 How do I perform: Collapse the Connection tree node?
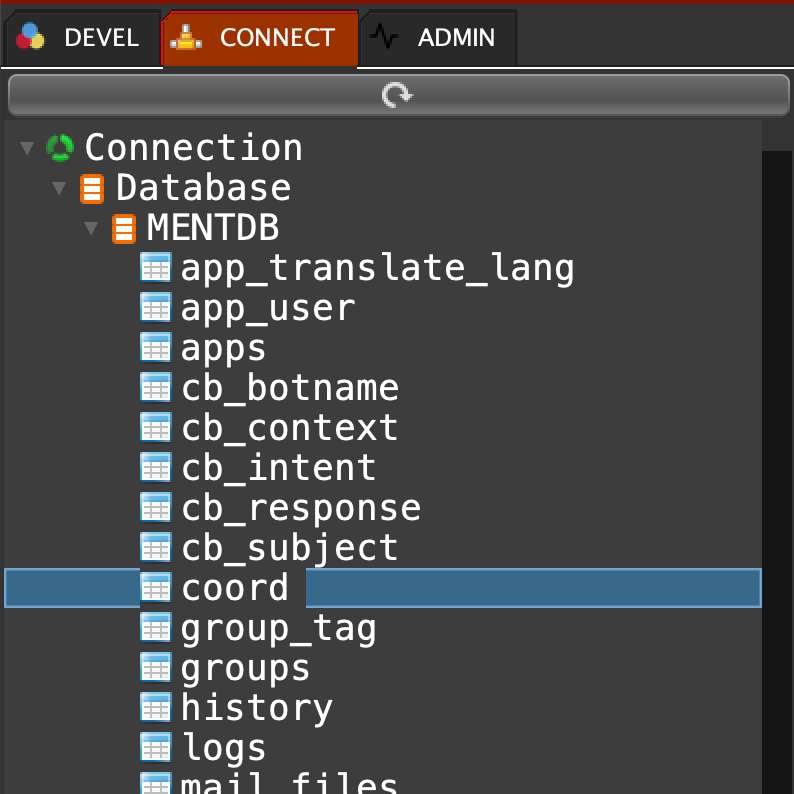27,148
